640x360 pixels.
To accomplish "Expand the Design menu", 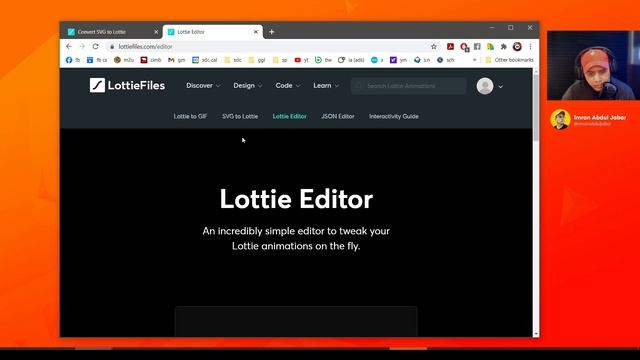I will 247,85.
